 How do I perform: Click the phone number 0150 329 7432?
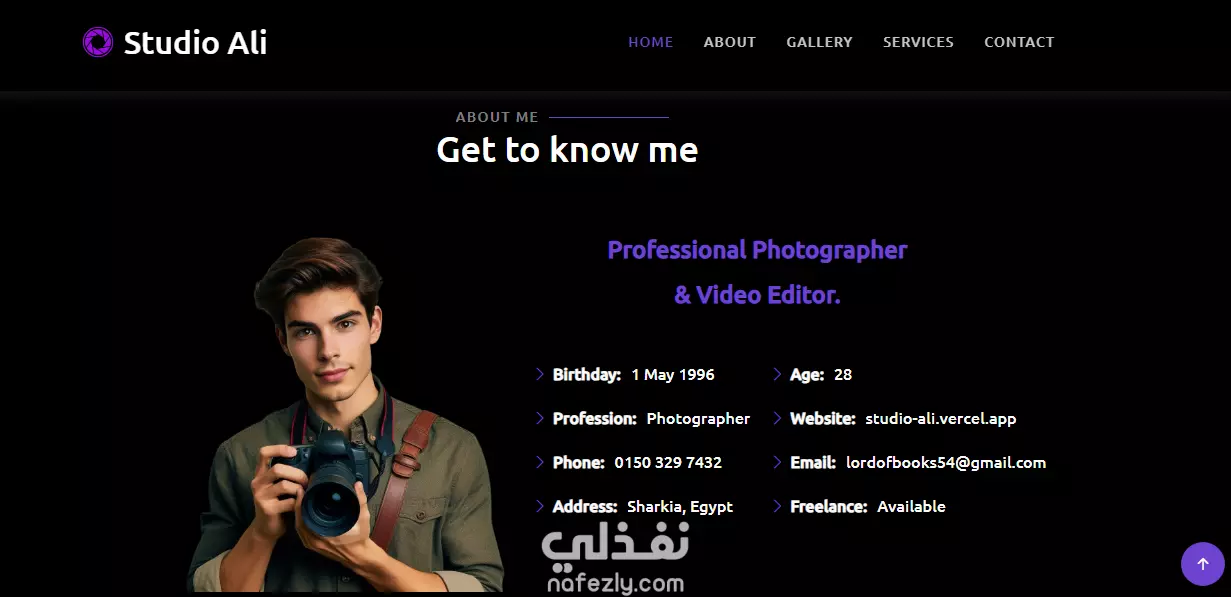668,462
